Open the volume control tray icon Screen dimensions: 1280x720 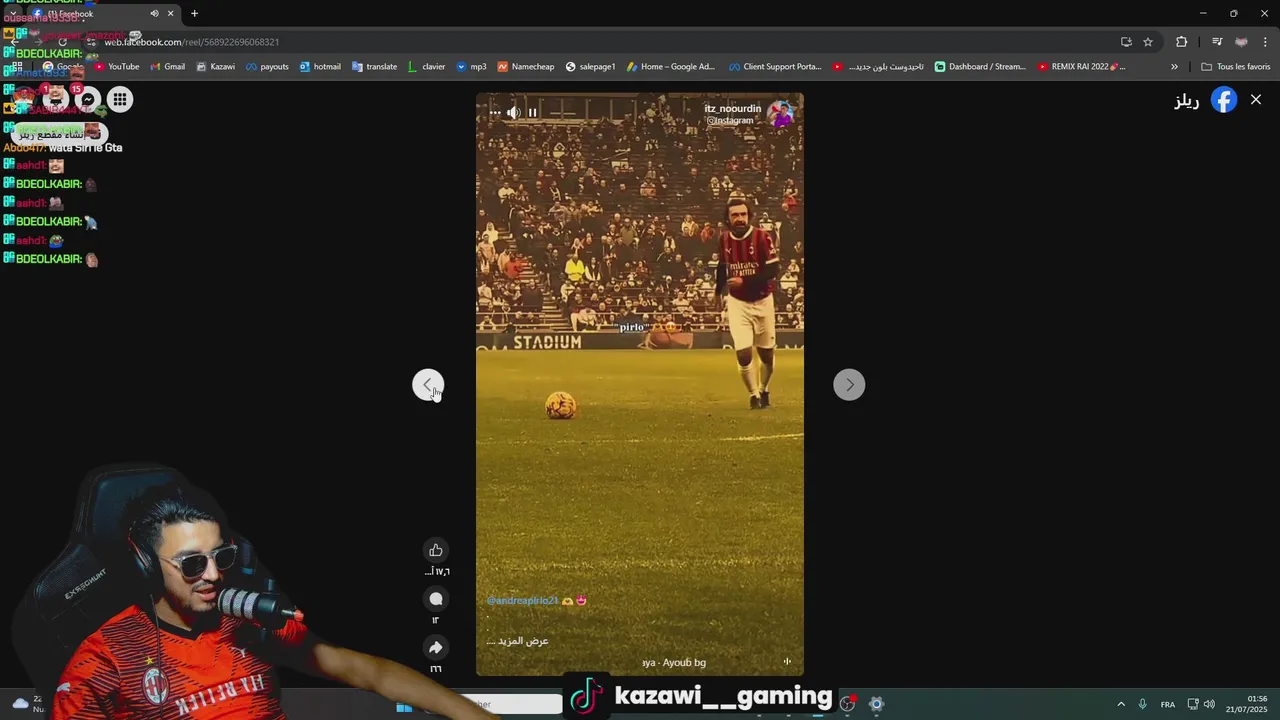click(1209, 704)
